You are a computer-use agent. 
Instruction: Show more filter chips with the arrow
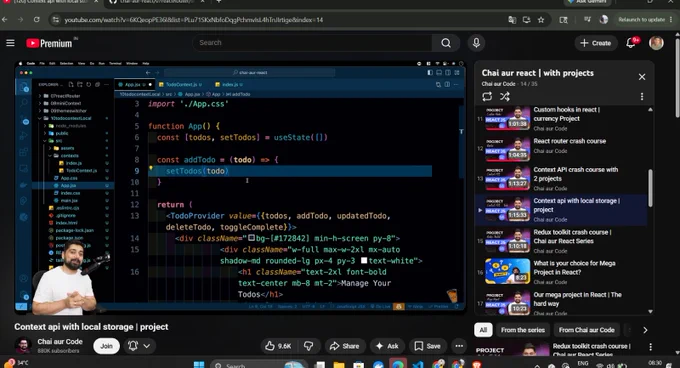click(x=645, y=330)
